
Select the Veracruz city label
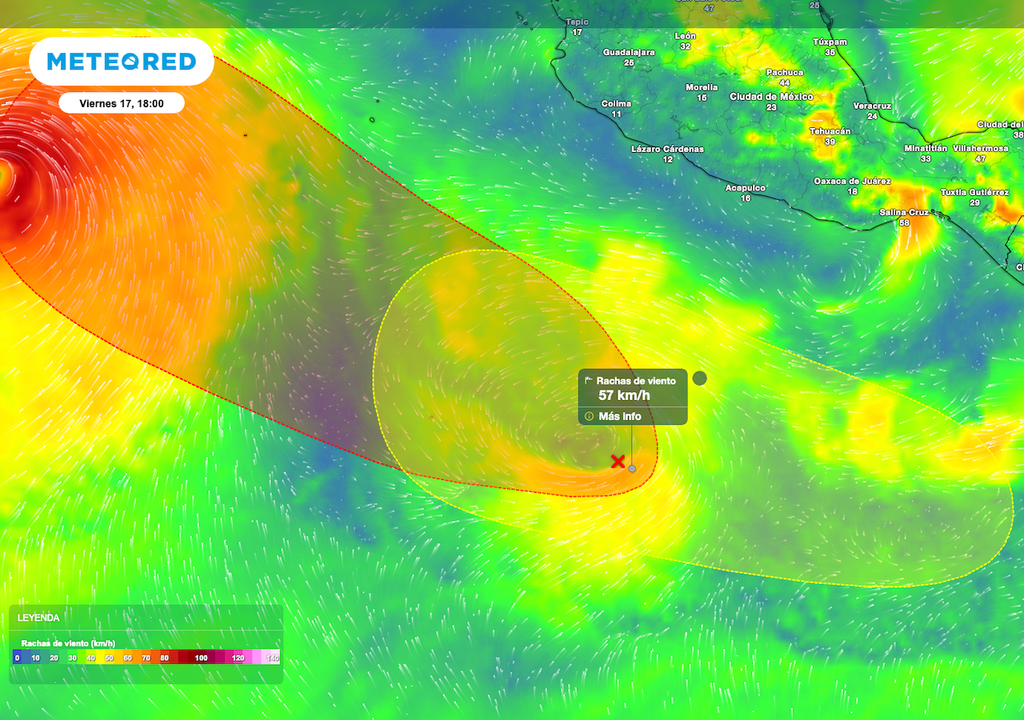coord(872,106)
